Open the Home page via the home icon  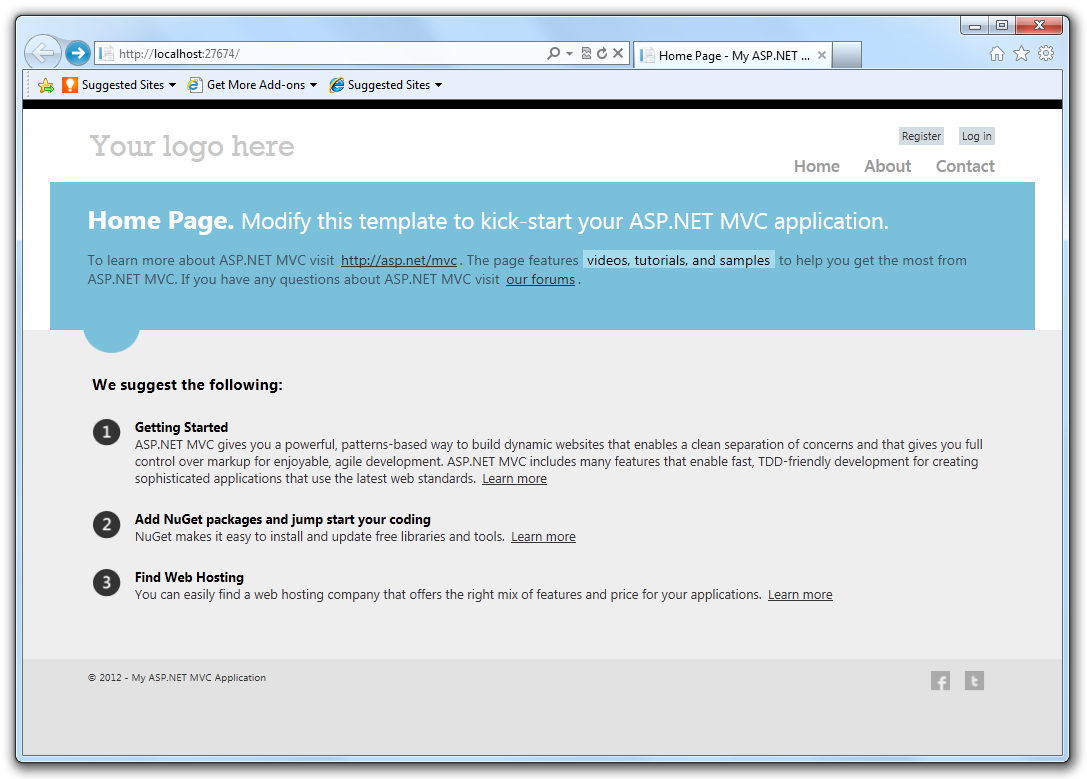[997, 53]
